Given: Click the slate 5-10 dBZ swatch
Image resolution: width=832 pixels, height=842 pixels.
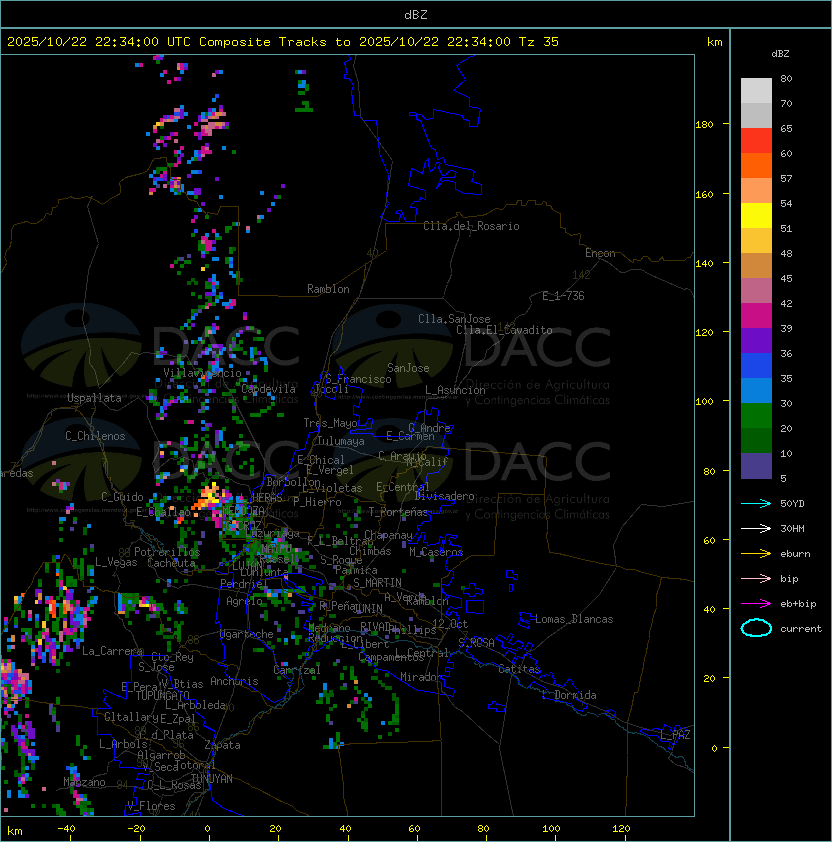Looking at the screenshot, I should pyautogui.click(x=756, y=466).
